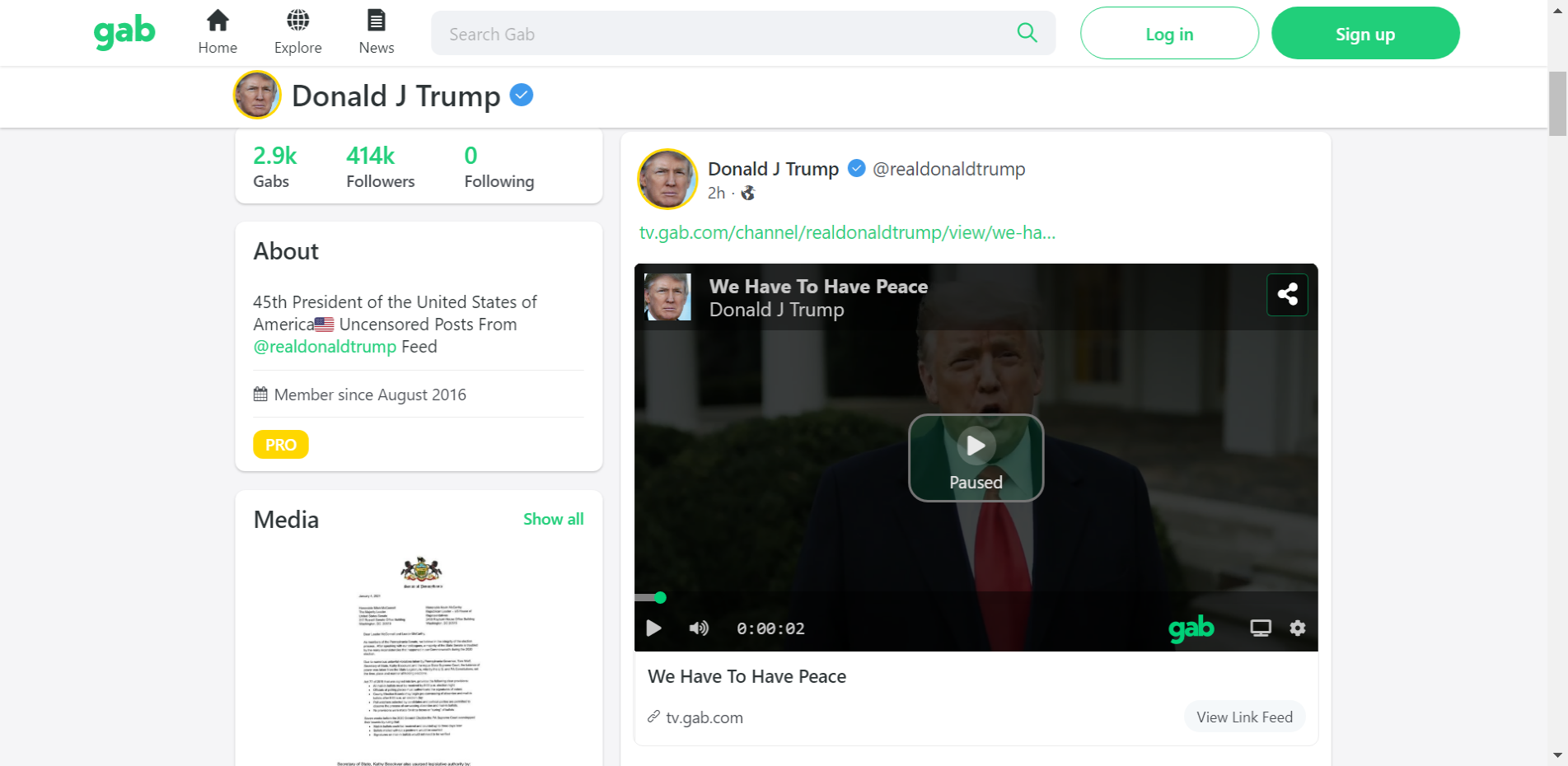This screenshot has width=1568, height=766.
Task: Click the scrollbar down arrow
Action: 1557,755
